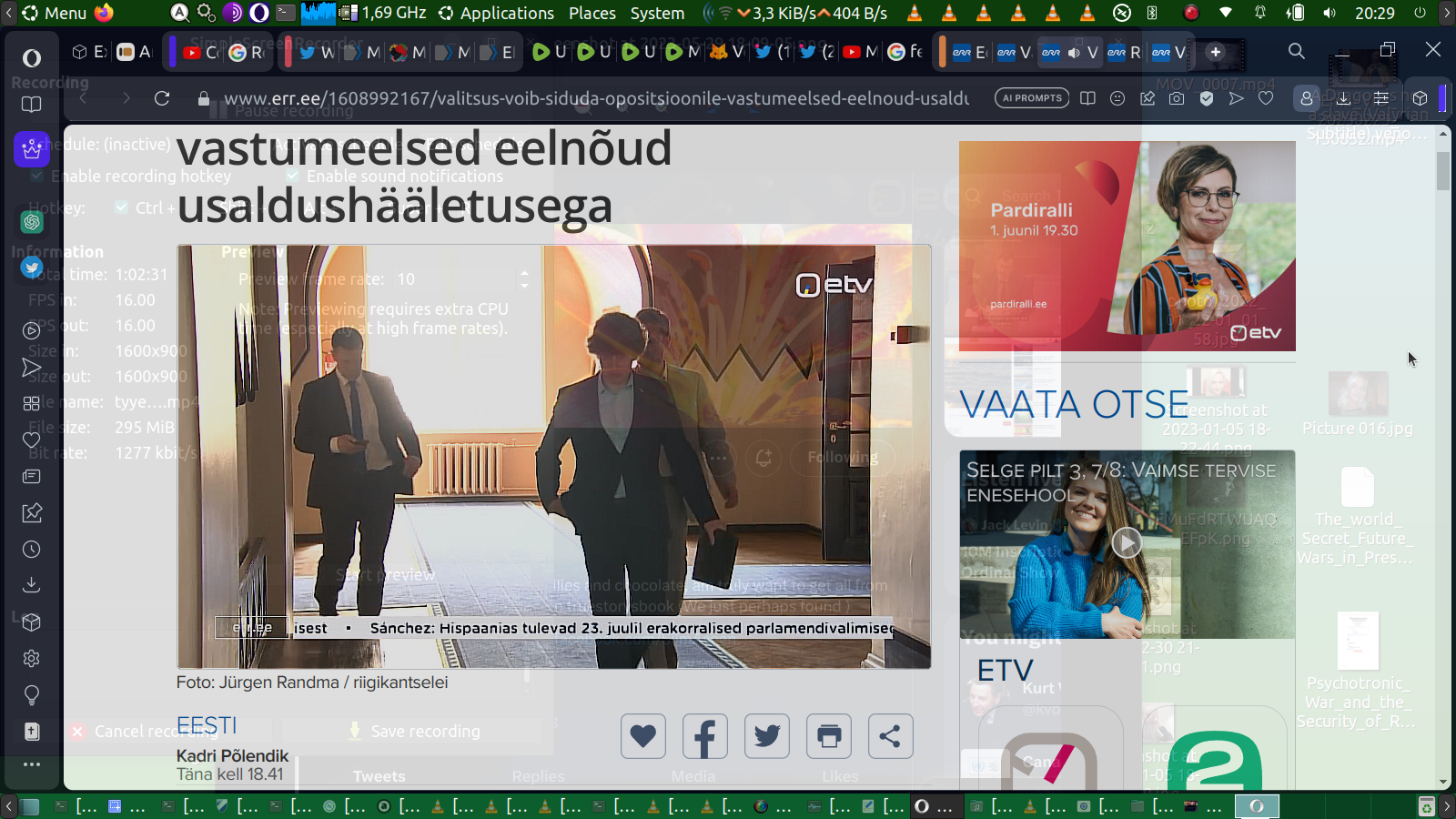Image resolution: width=1456 pixels, height=819 pixels.
Task: Switch to the Google tab beside YouTube
Action: pyautogui.click(x=246, y=53)
